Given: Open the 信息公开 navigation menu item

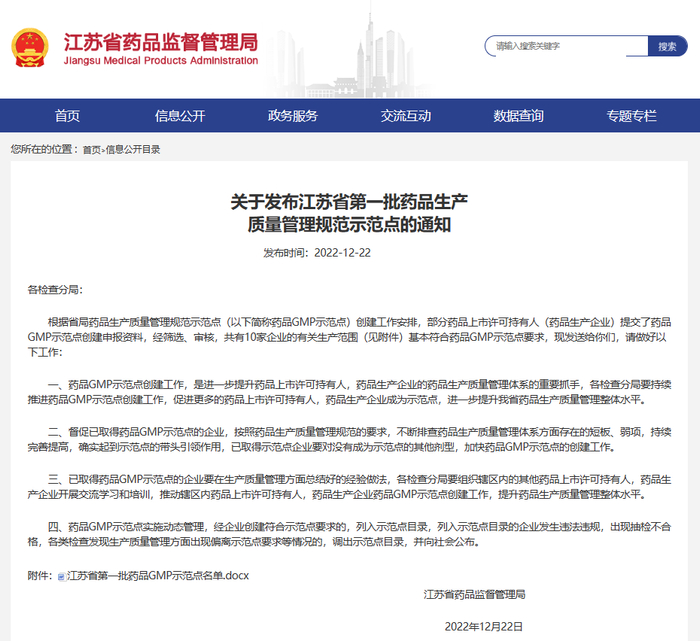Looking at the screenshot, I should click(x=180, y=116).
